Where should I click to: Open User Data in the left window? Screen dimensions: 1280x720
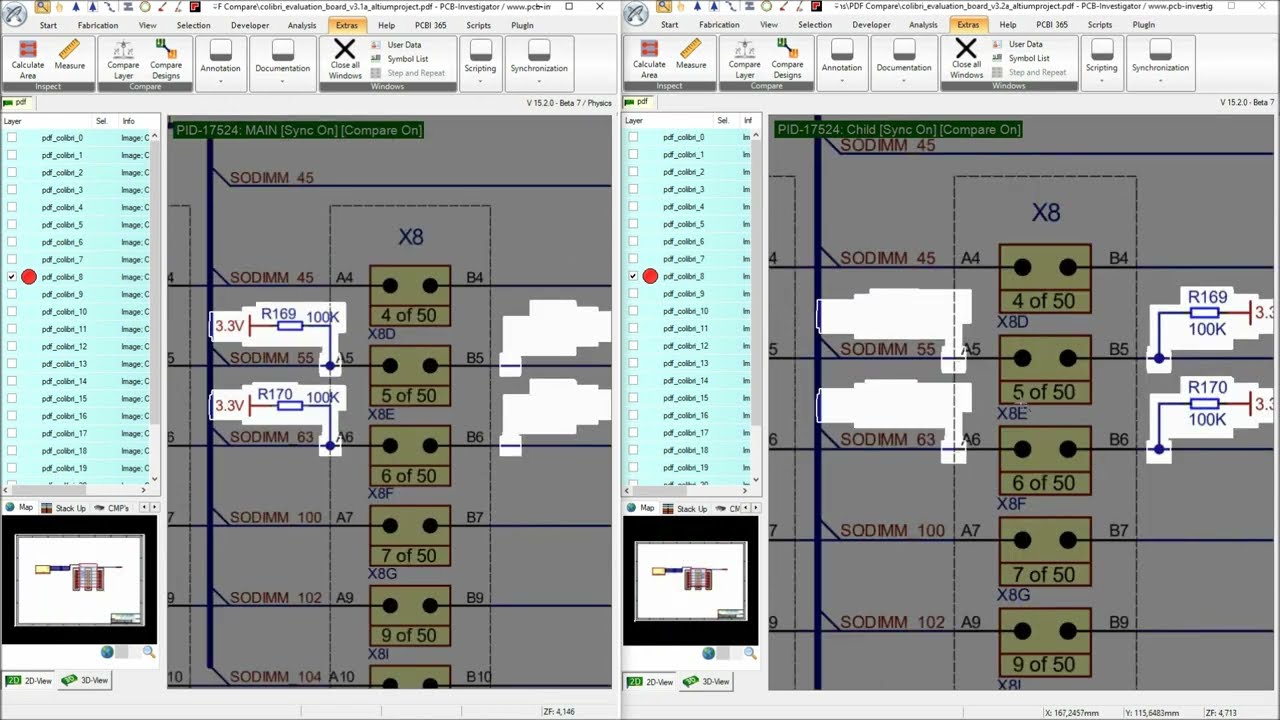click(x=396, y=45)
